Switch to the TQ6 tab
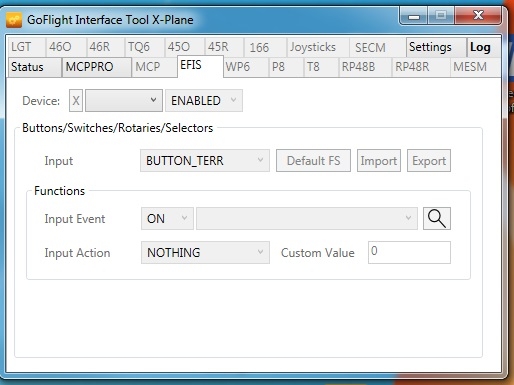 [144, 47]
